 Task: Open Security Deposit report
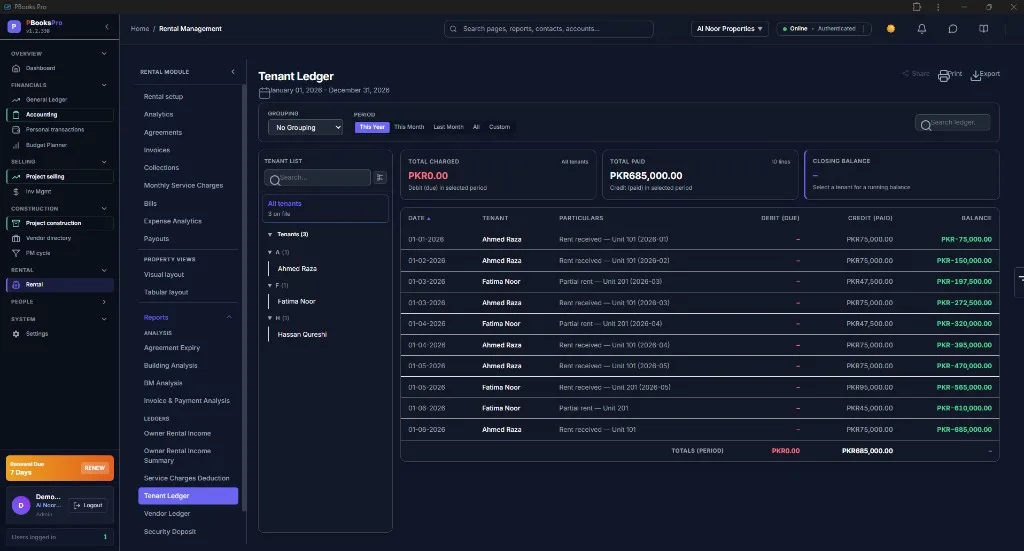coord(170,531)
